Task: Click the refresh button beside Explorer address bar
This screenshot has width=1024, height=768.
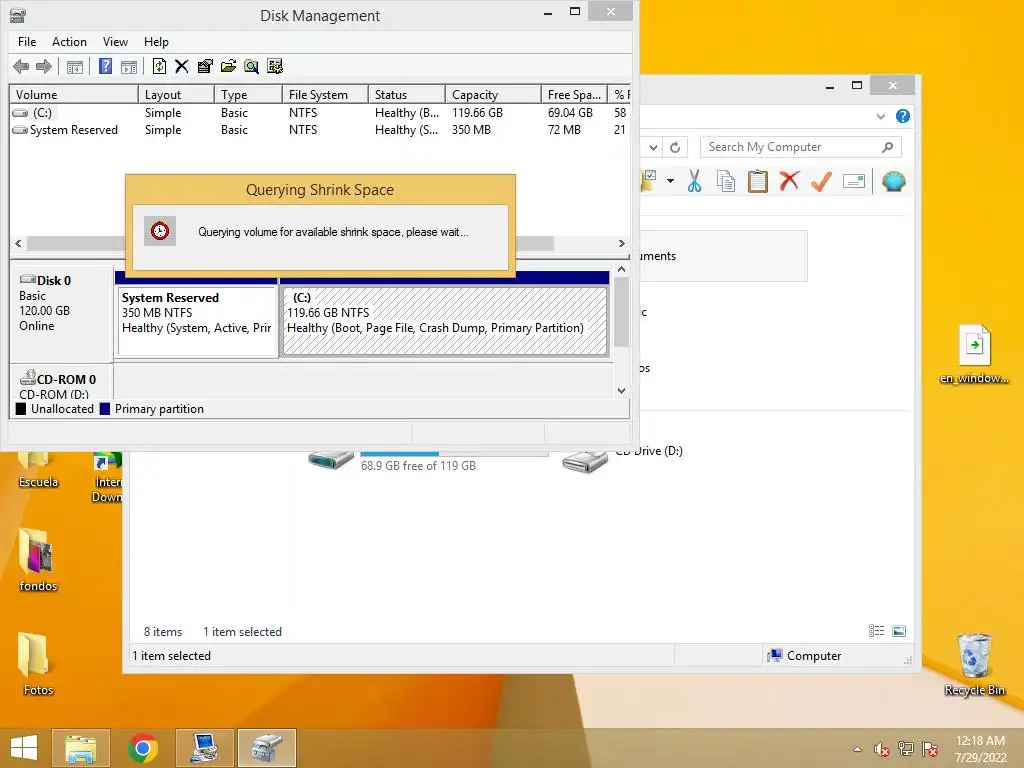Action: click(675, 148)
